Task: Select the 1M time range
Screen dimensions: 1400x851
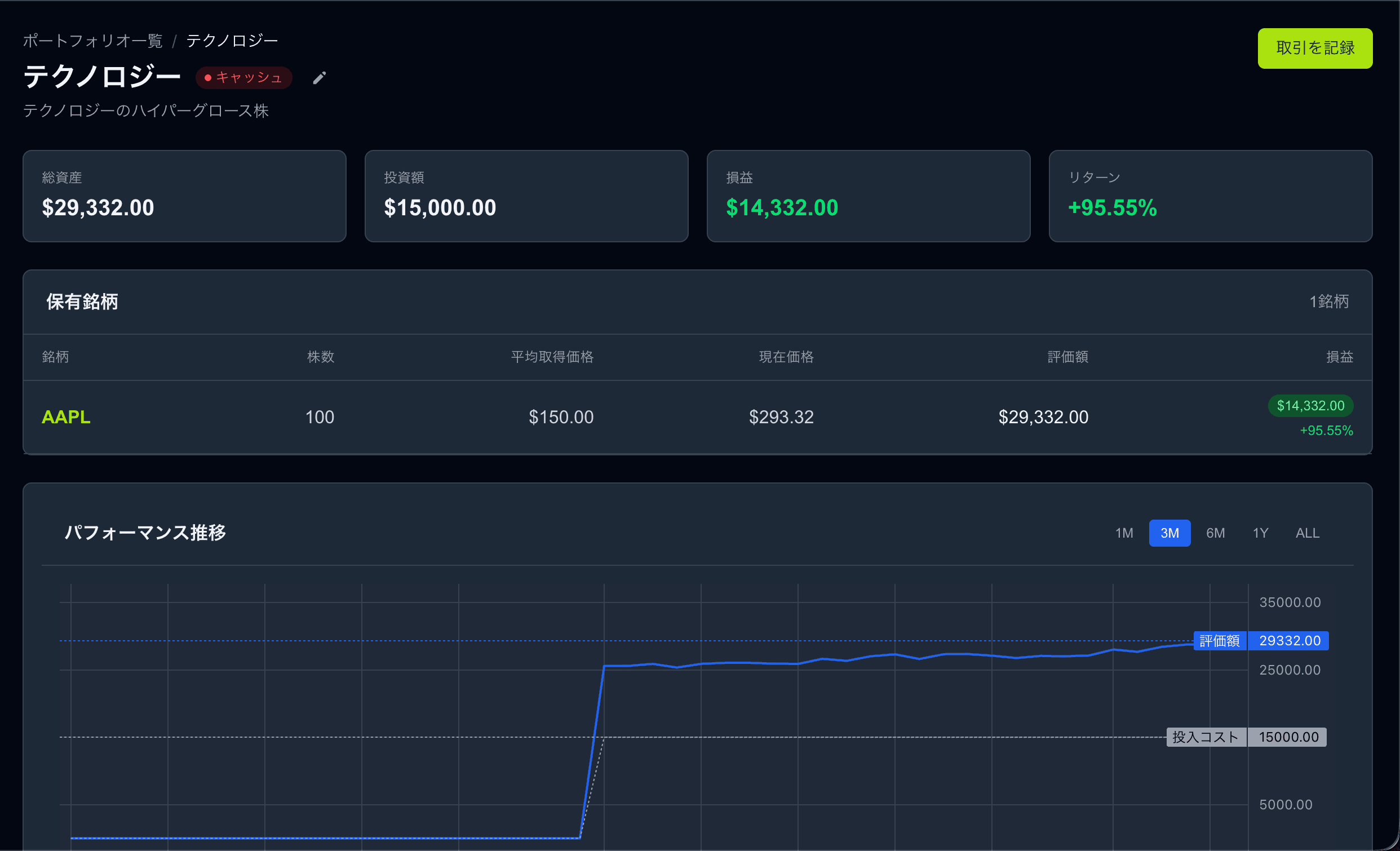Action: click(x=1123, y=533)
